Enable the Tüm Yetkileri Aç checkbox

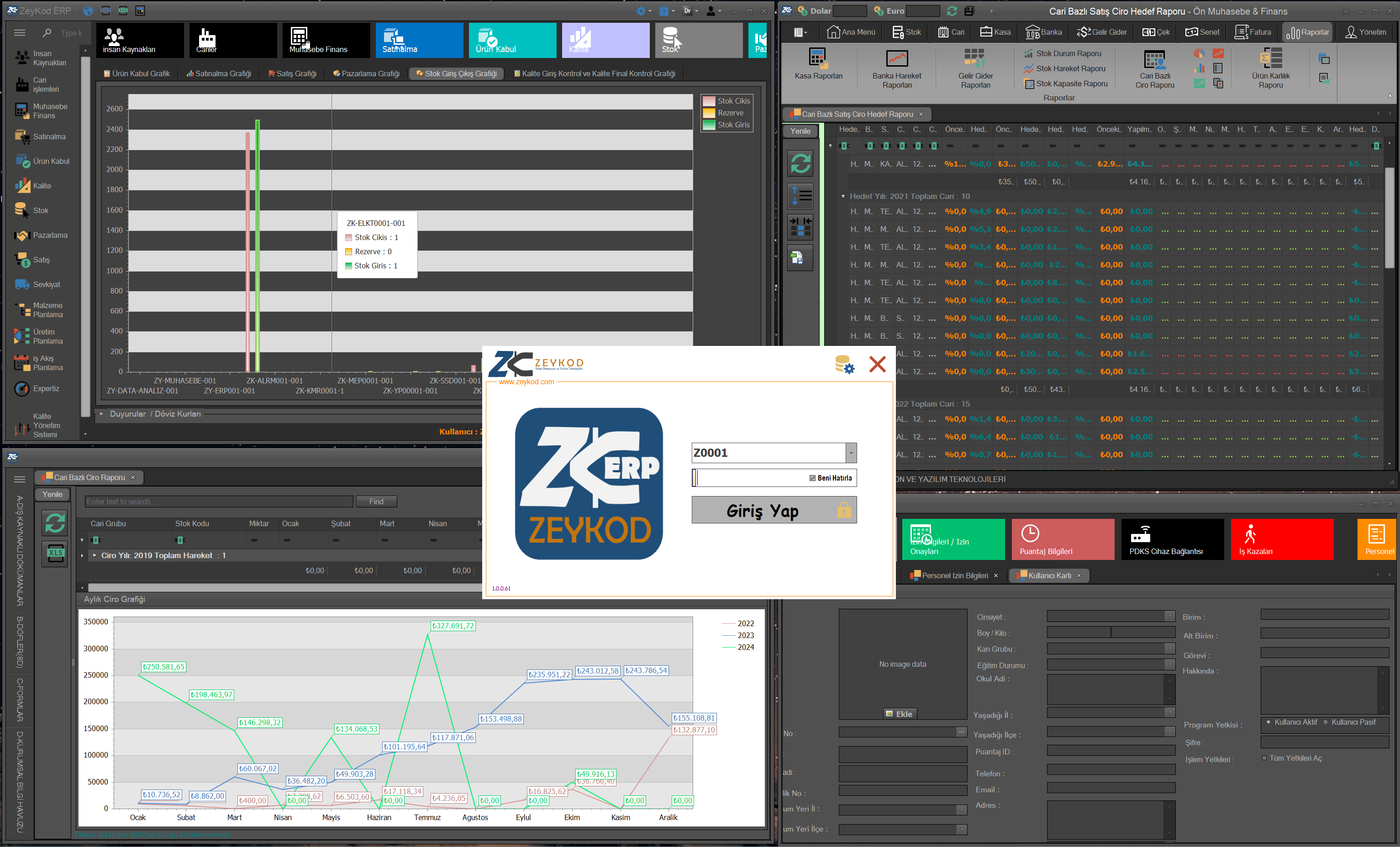tap(1264, 758)
